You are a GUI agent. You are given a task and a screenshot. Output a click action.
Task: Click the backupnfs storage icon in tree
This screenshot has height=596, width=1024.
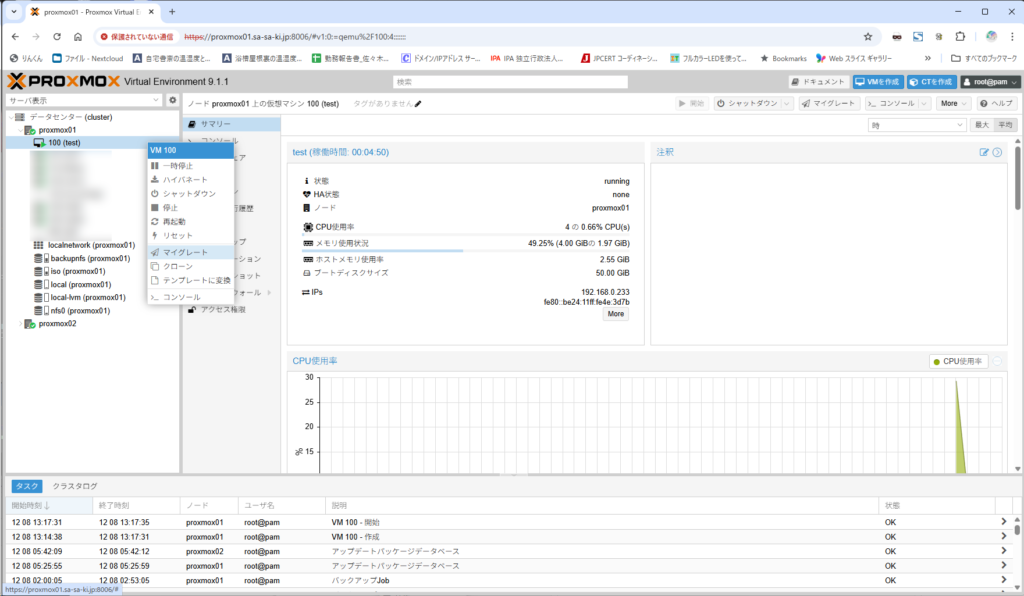point(42,258)
